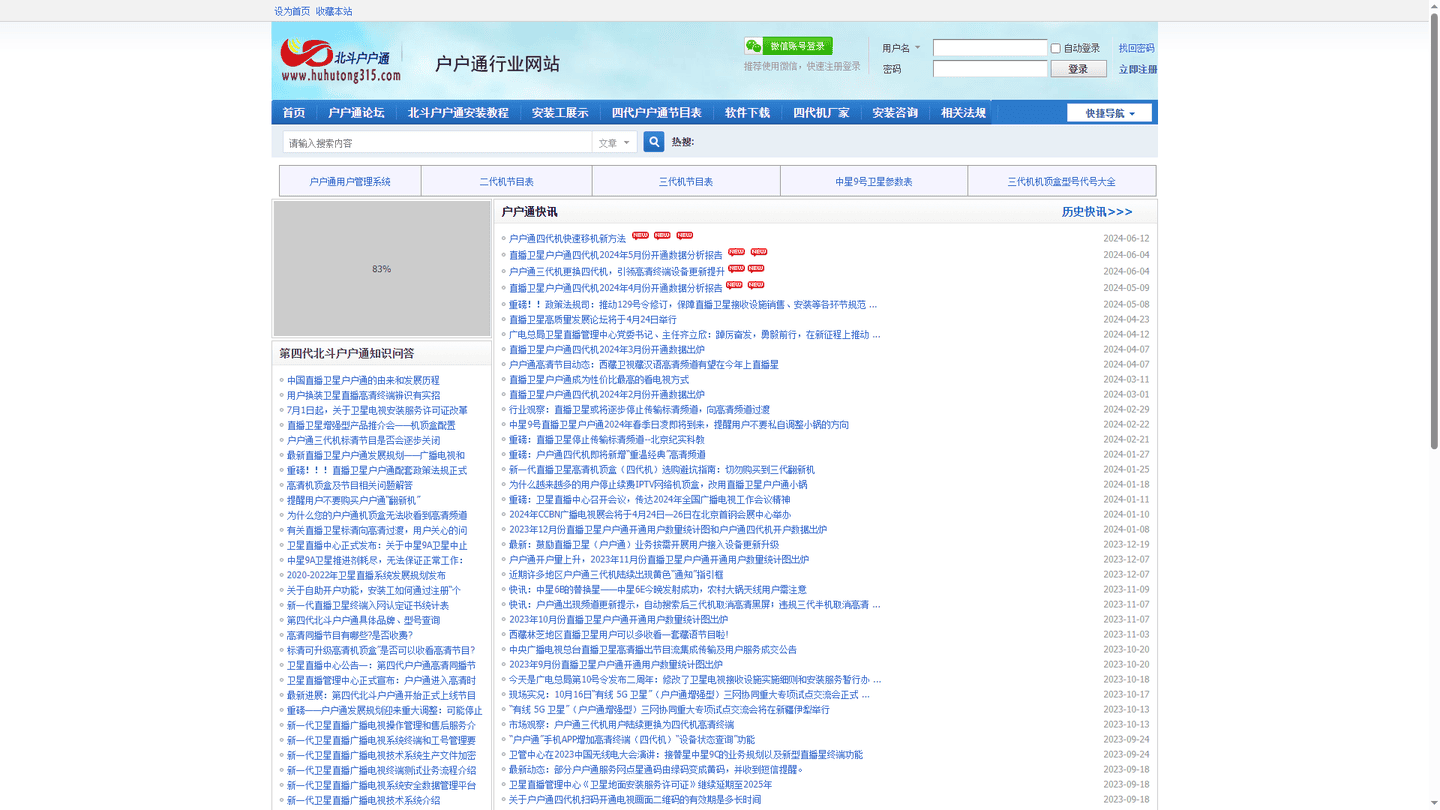1440x810 pixels.
Task: Open the 三代机节目表 link
Action: point(686,181)
